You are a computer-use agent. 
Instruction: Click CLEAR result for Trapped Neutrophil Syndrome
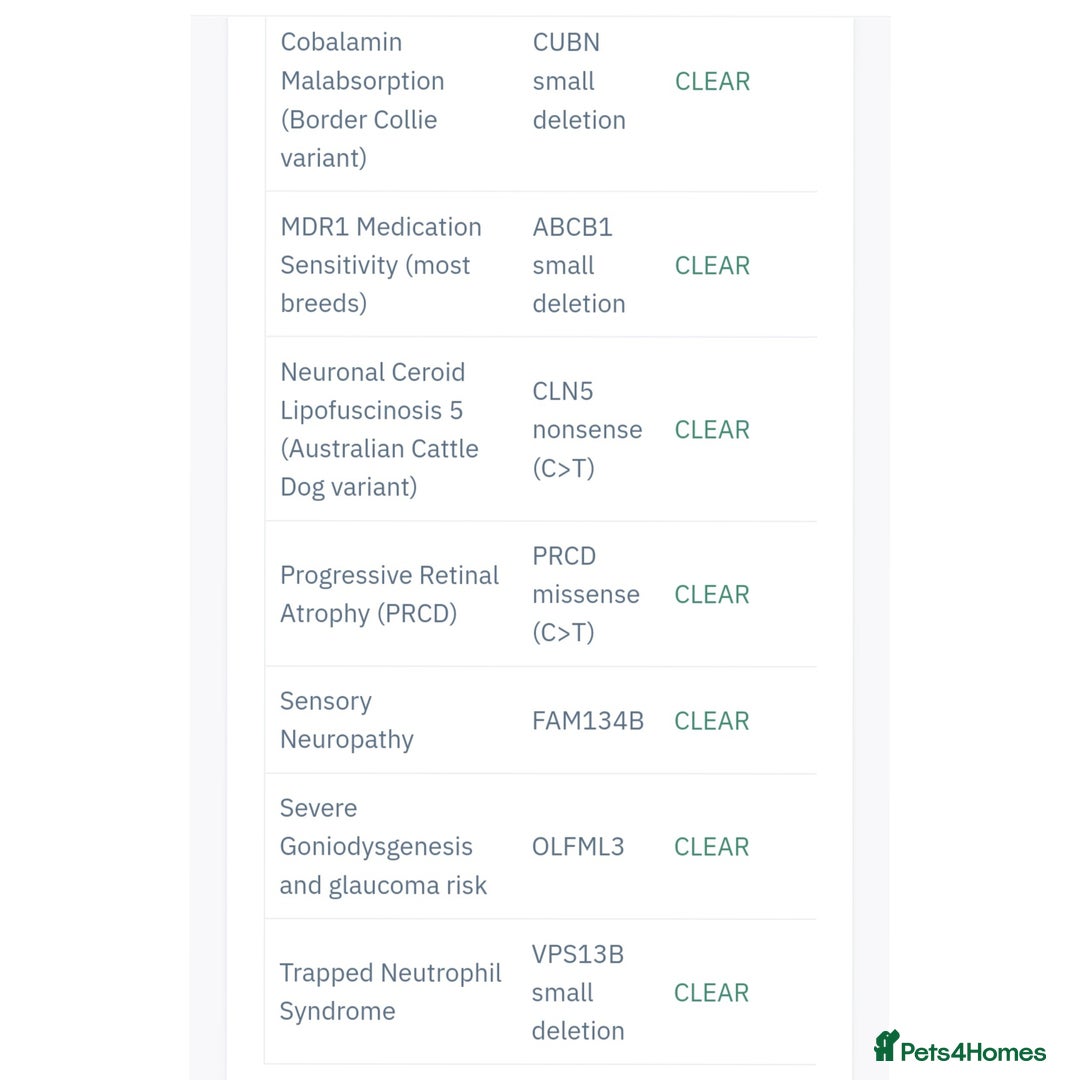coord(711,993)
